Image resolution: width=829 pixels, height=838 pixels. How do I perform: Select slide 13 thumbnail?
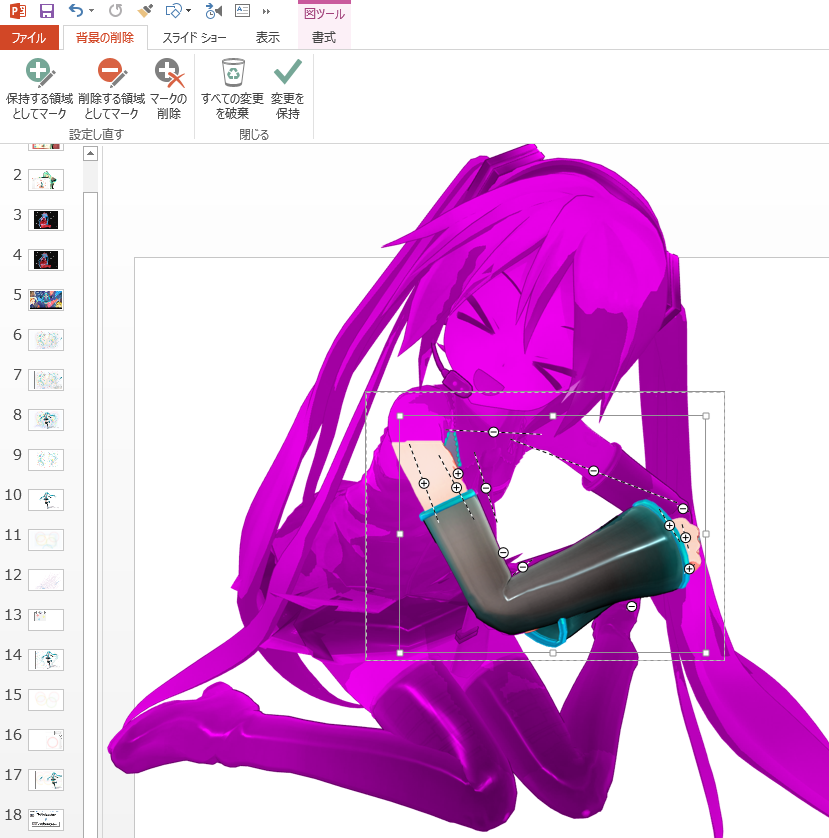[46, 619]
